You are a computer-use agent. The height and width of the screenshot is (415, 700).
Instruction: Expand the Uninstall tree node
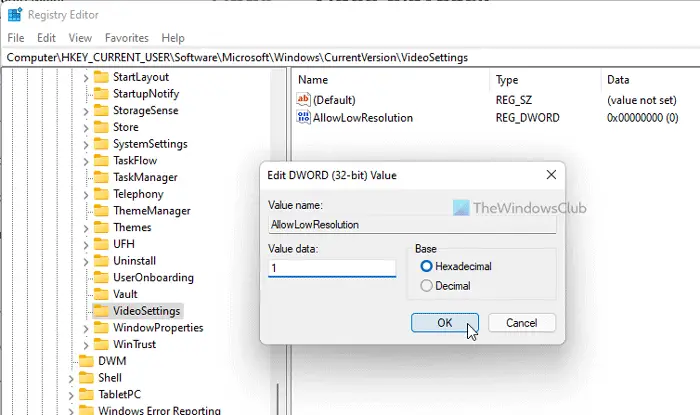[86, 261]
